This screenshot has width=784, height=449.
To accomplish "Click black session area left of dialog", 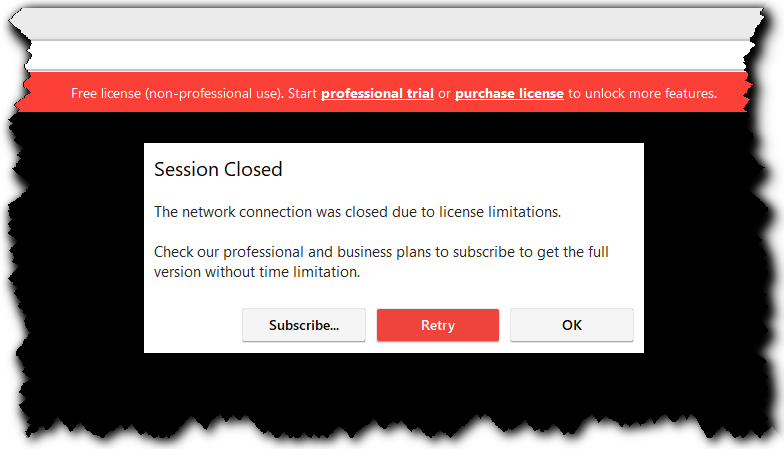I will (x=80, y=250).
